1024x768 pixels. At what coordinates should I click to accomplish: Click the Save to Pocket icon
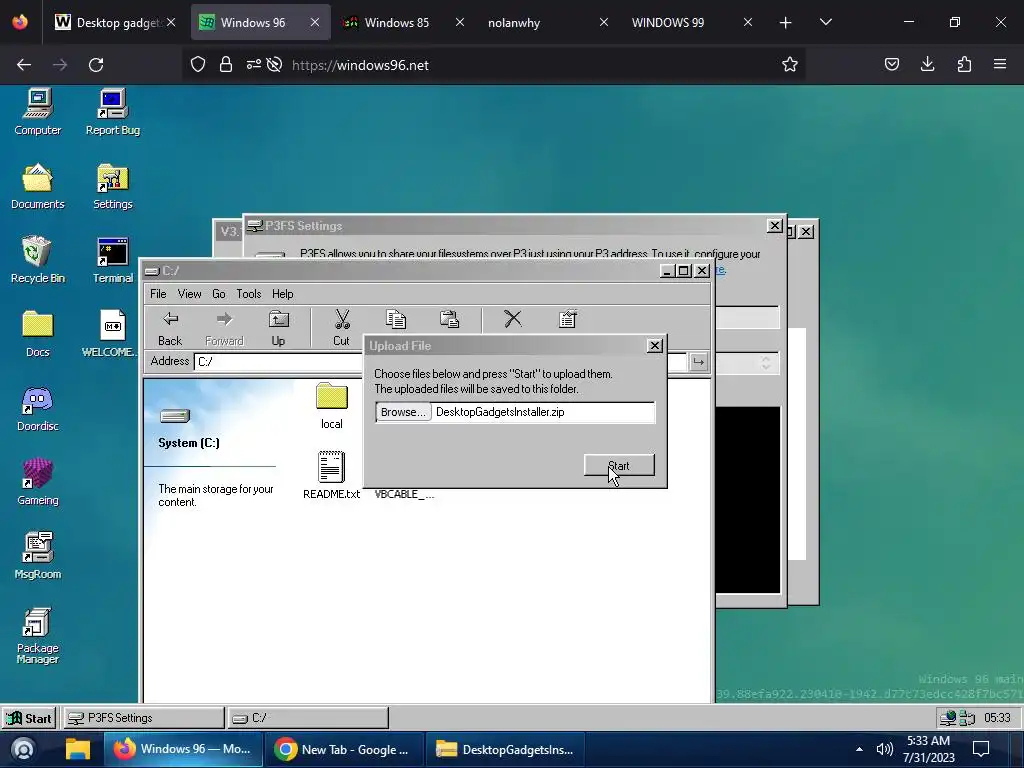coord(891,64)
